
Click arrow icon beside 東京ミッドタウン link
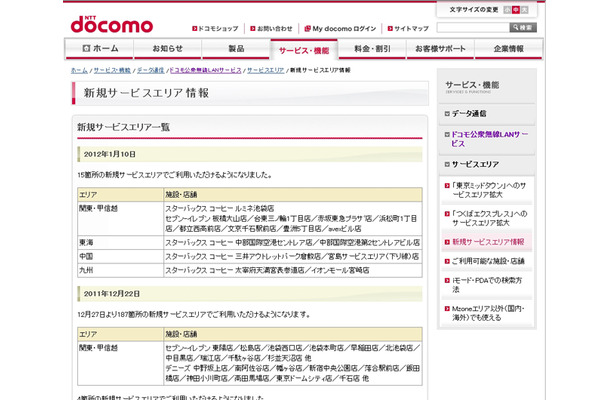click(x=447, y=186)
